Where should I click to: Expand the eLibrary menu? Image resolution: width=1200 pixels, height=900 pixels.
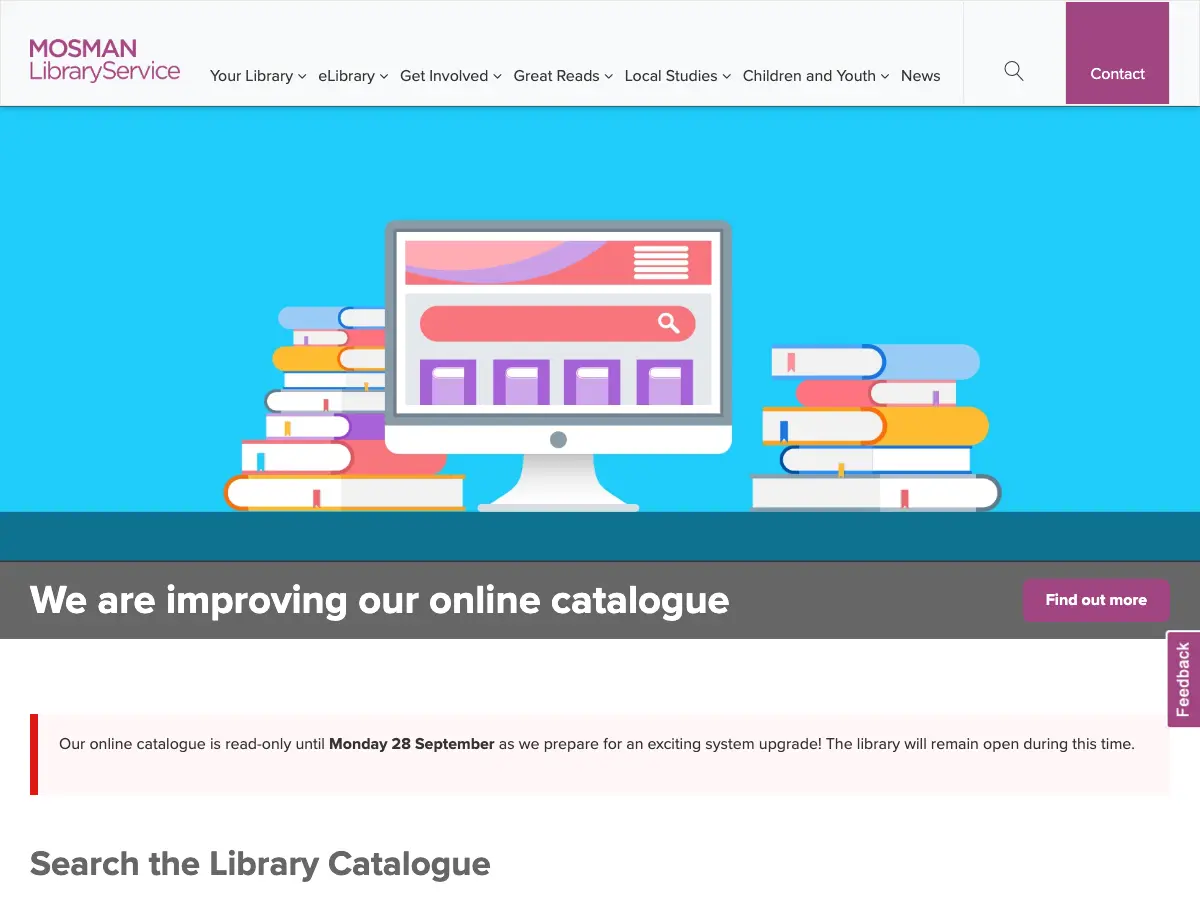tap(353, 76)
